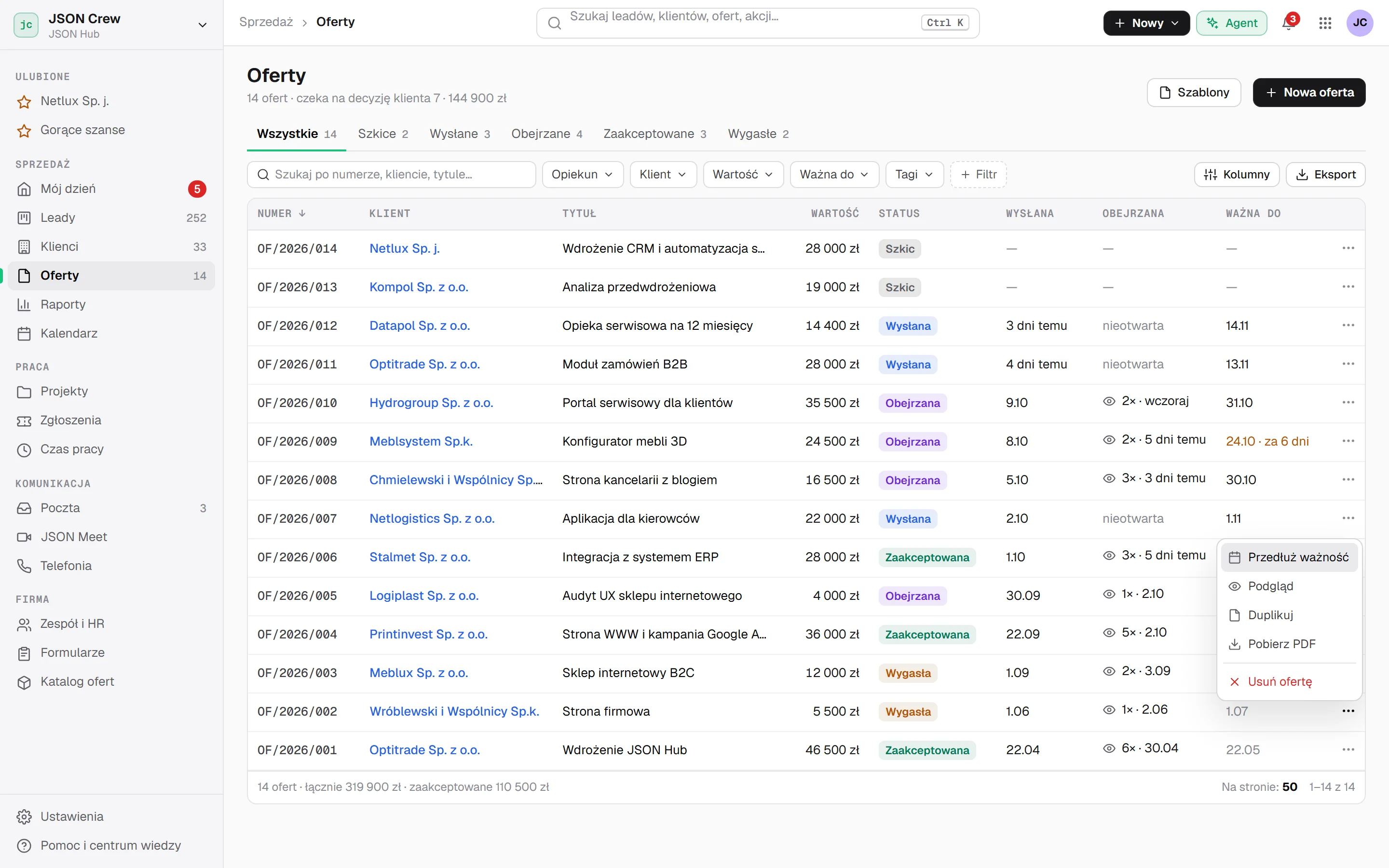Open Czas pracy time tracking
The height and width of the screenshot is (868, 1389).
(x=111, y=449)
